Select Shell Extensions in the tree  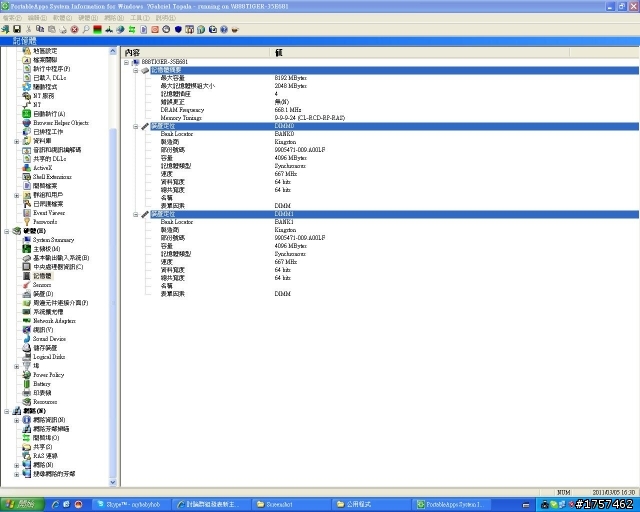(52, 177)
